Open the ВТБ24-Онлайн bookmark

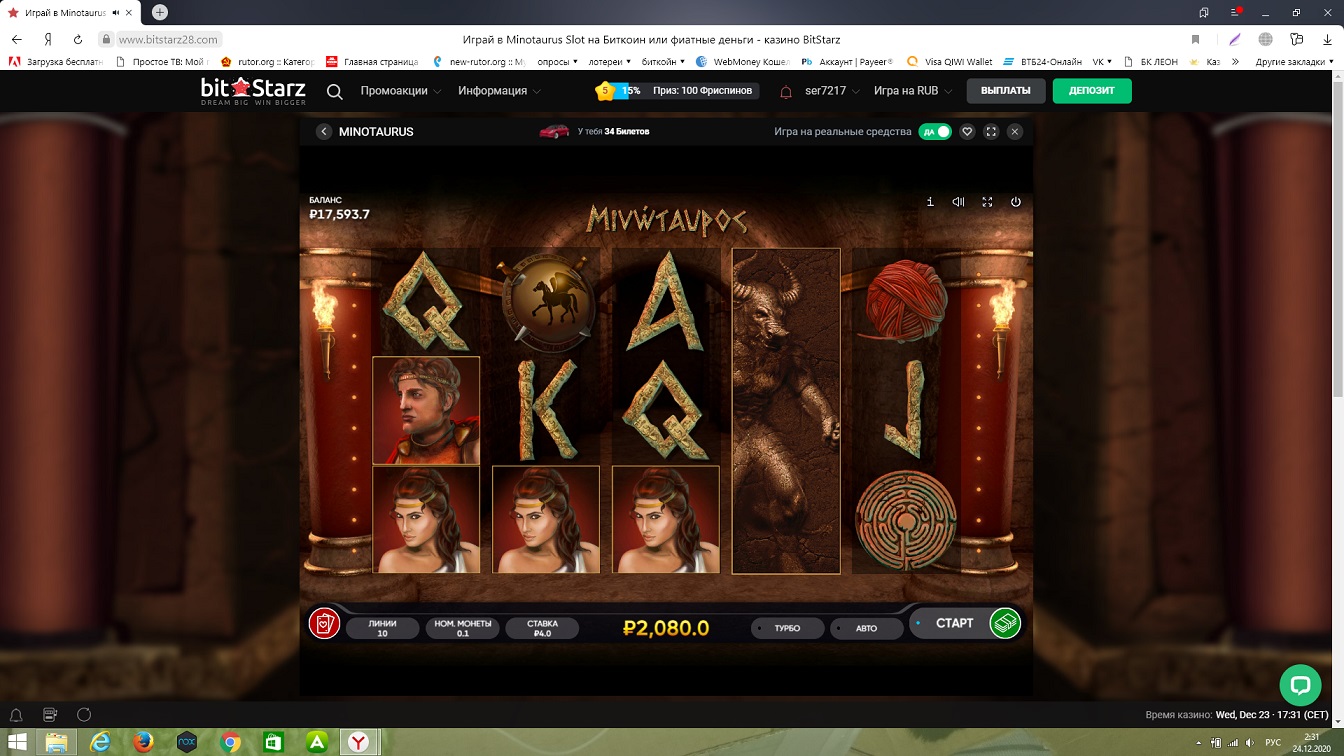coord(1042,61)
